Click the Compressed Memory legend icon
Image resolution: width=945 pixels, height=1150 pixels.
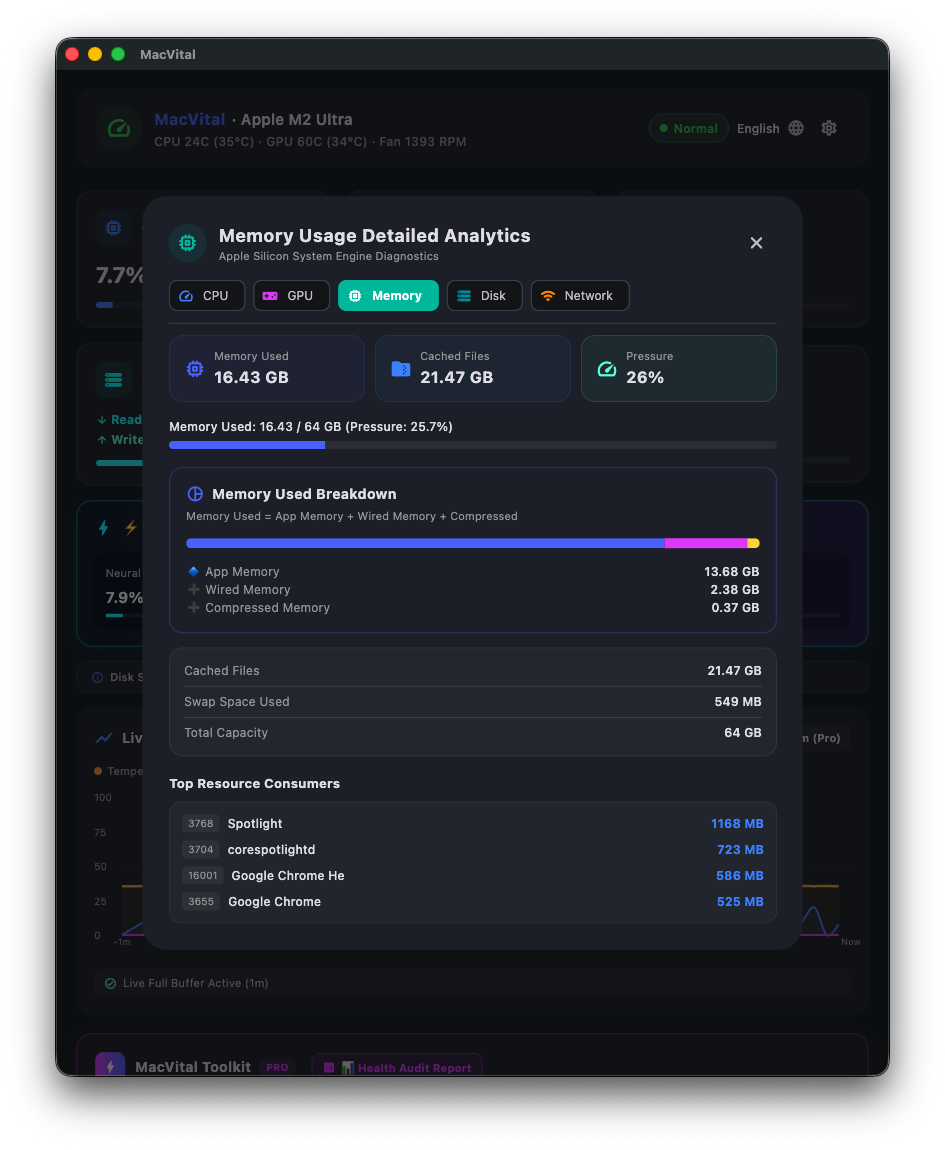(x=194, y=607)
